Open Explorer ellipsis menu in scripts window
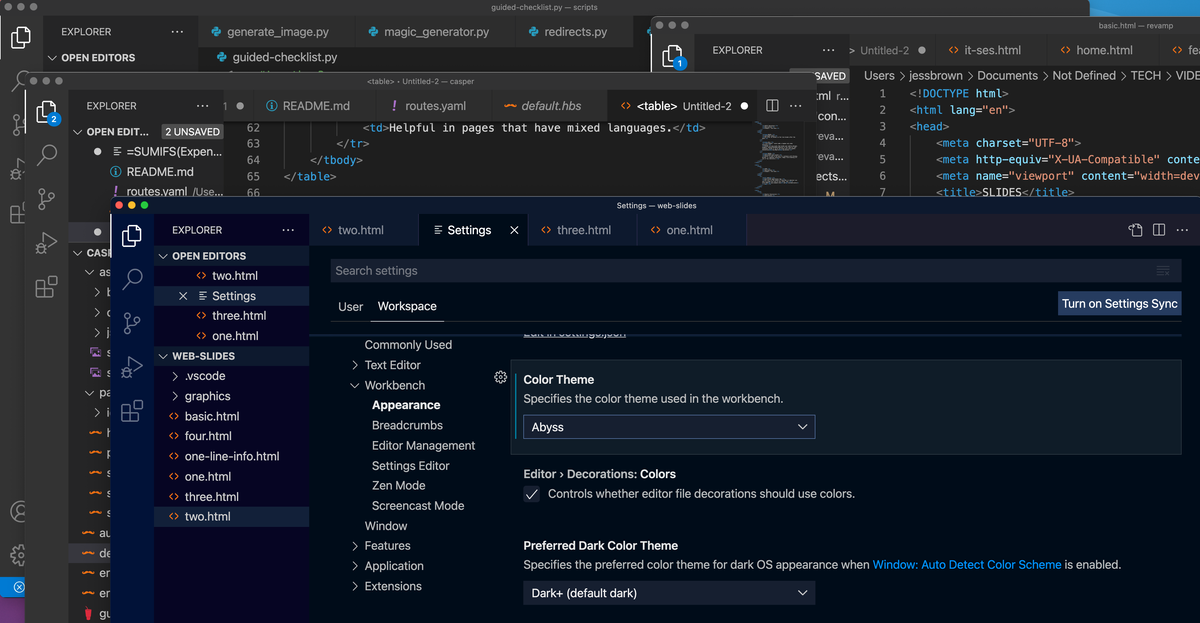Viewport: 1200px width, 623px height. click(x=177, y=32)
